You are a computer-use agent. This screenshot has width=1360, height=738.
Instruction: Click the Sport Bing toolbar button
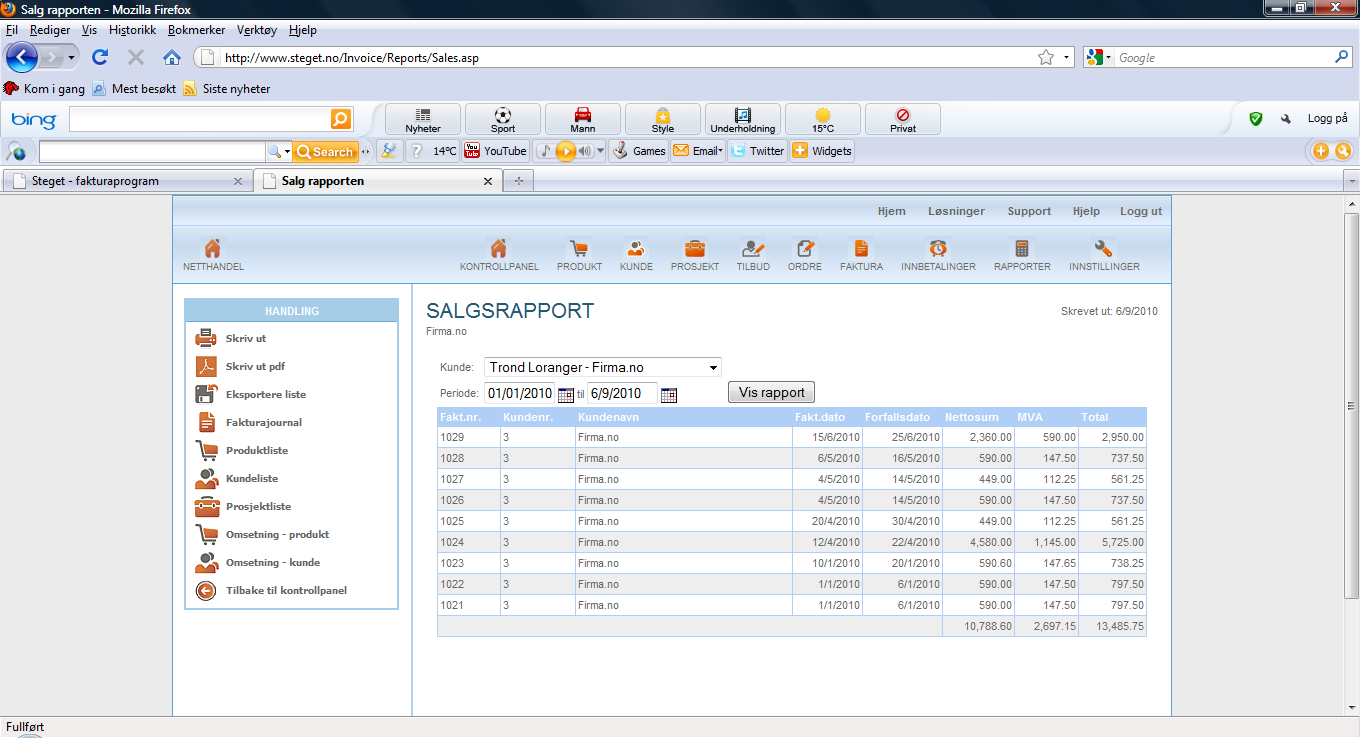(503, 120)
